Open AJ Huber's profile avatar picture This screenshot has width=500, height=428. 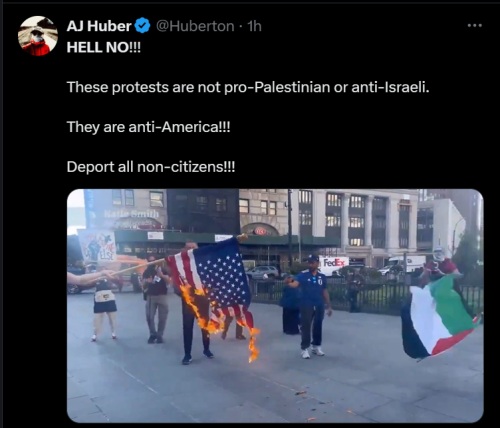click(x=38, y=36)
